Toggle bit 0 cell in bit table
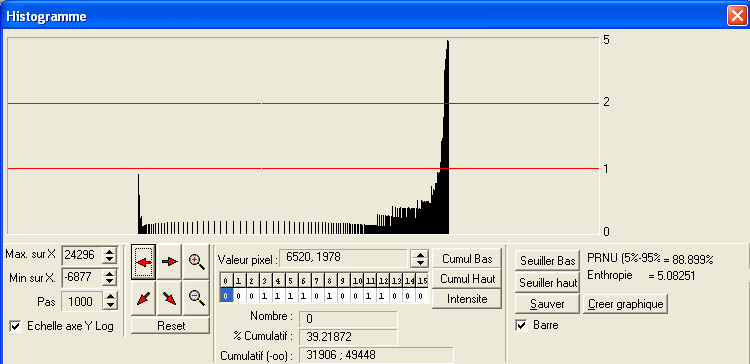The width and height of the screenshot is (750, 364). (226, 297)
